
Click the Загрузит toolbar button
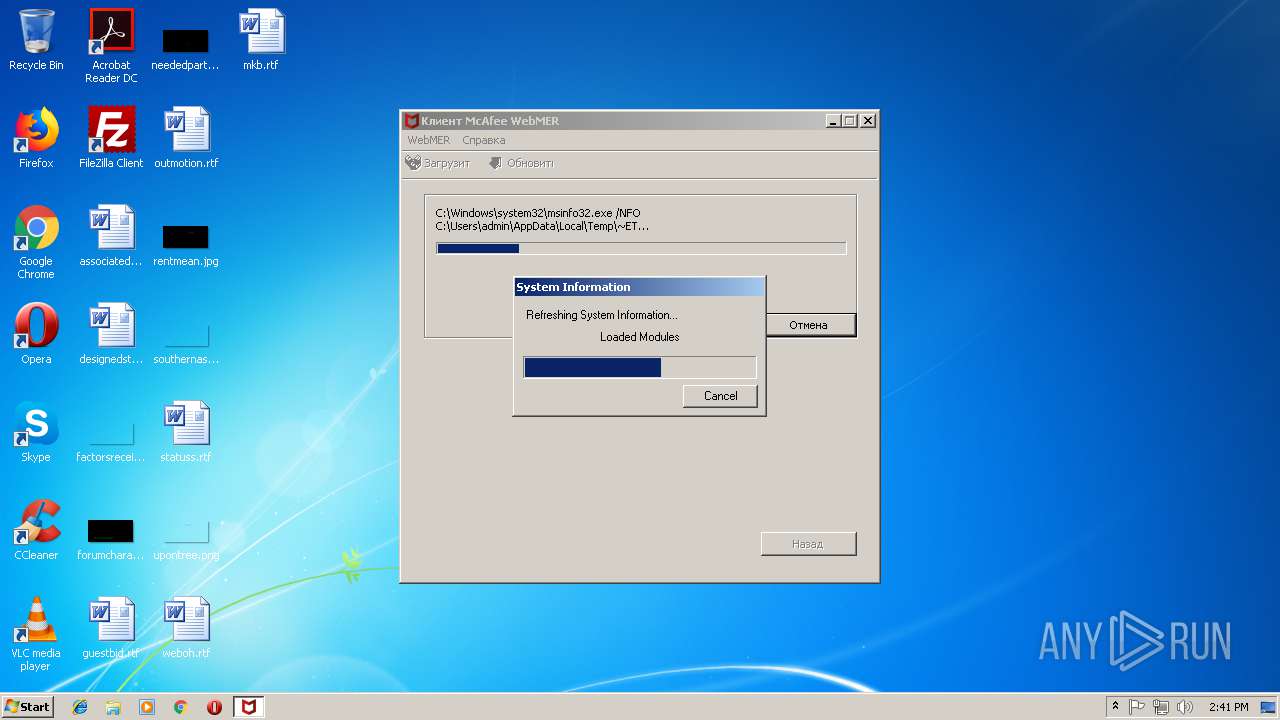coord(438,163)
